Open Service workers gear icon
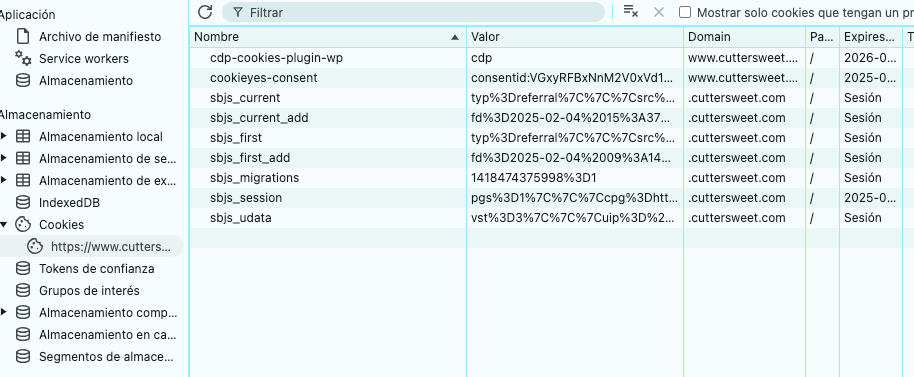 (x=23, y=58)
